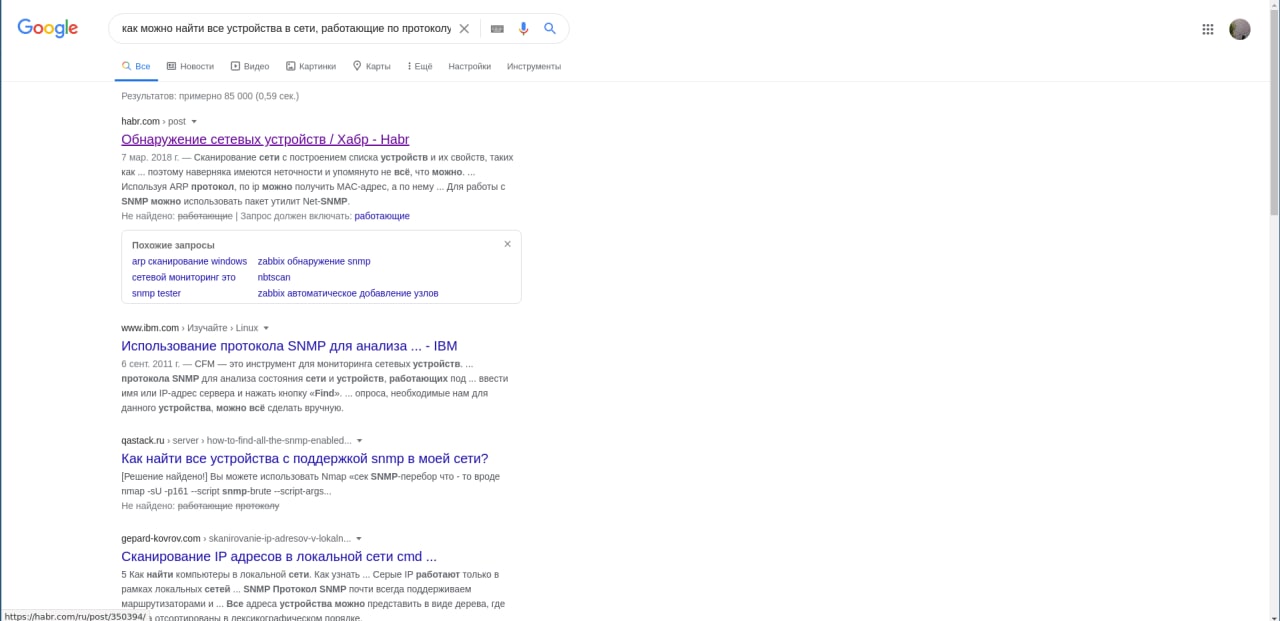Clear the search query with X icon

click(464, 29)
